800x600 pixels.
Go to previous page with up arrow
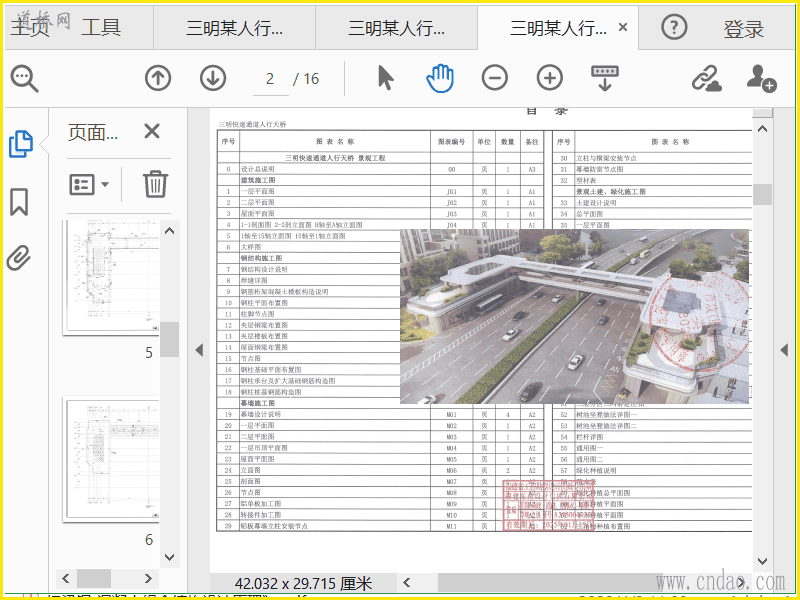(158, 78)
